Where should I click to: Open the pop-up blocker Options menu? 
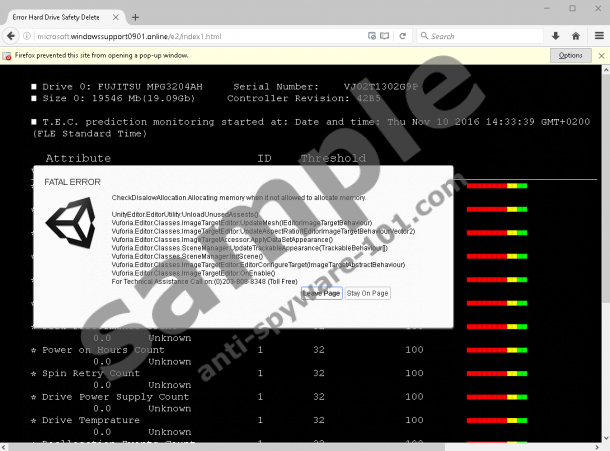point(570,55)
